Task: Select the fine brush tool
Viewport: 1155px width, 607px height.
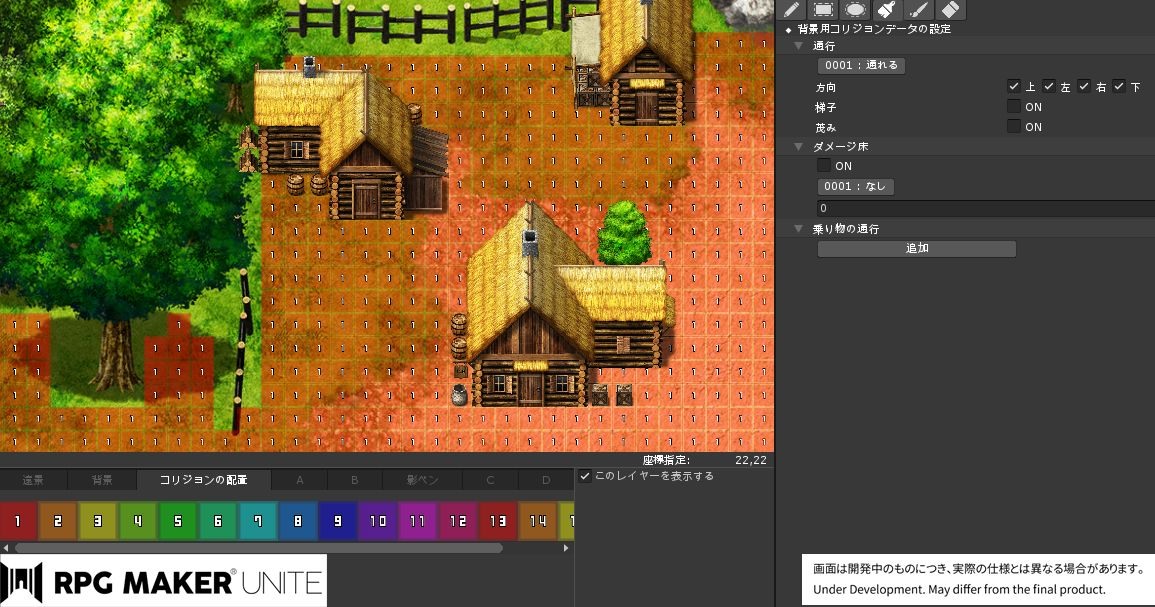Action: click(919, 10)
